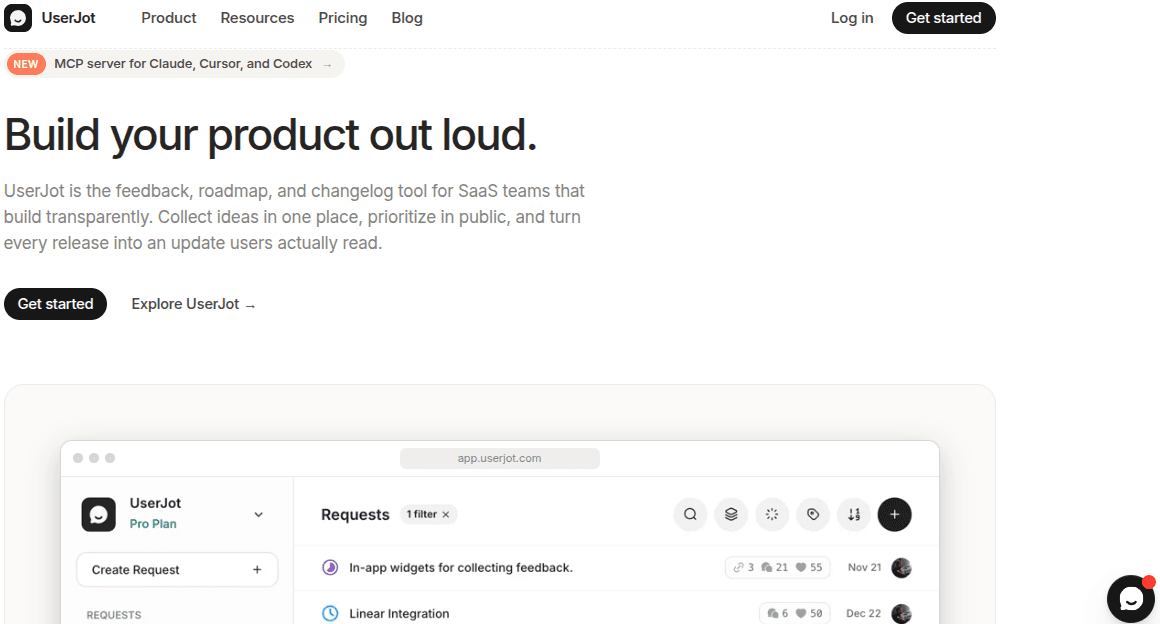Open the Resources menu
This screenshot has width=1160, height=624.
pos(257,18)
